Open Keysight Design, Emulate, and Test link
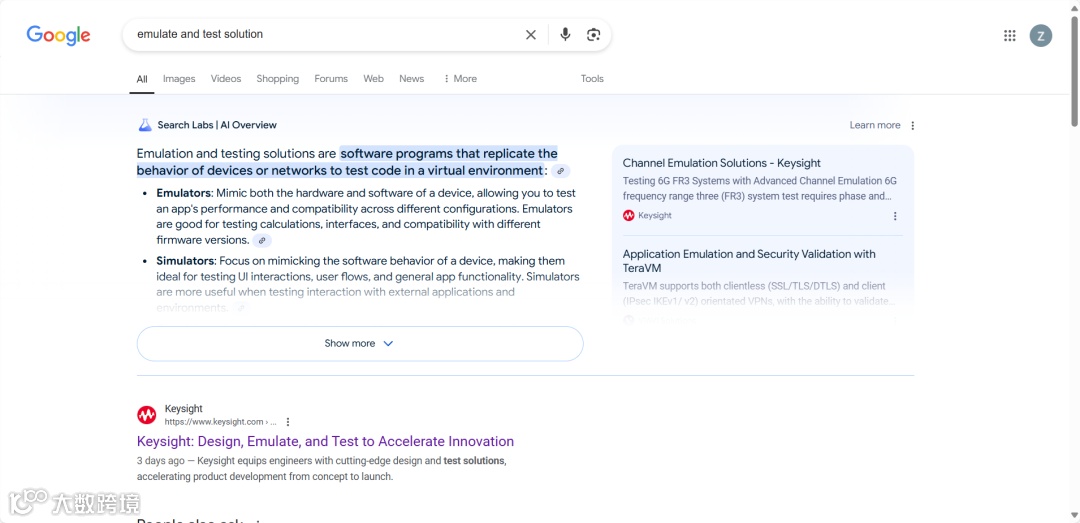 pyautogui.click(x=325, y=441)
